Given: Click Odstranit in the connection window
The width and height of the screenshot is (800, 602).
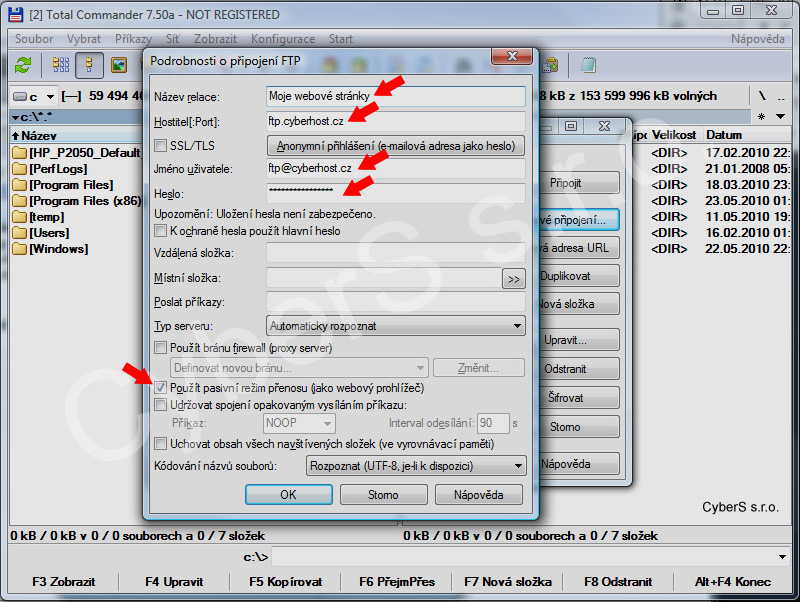Looking at the screenshot, I should 580,368.
